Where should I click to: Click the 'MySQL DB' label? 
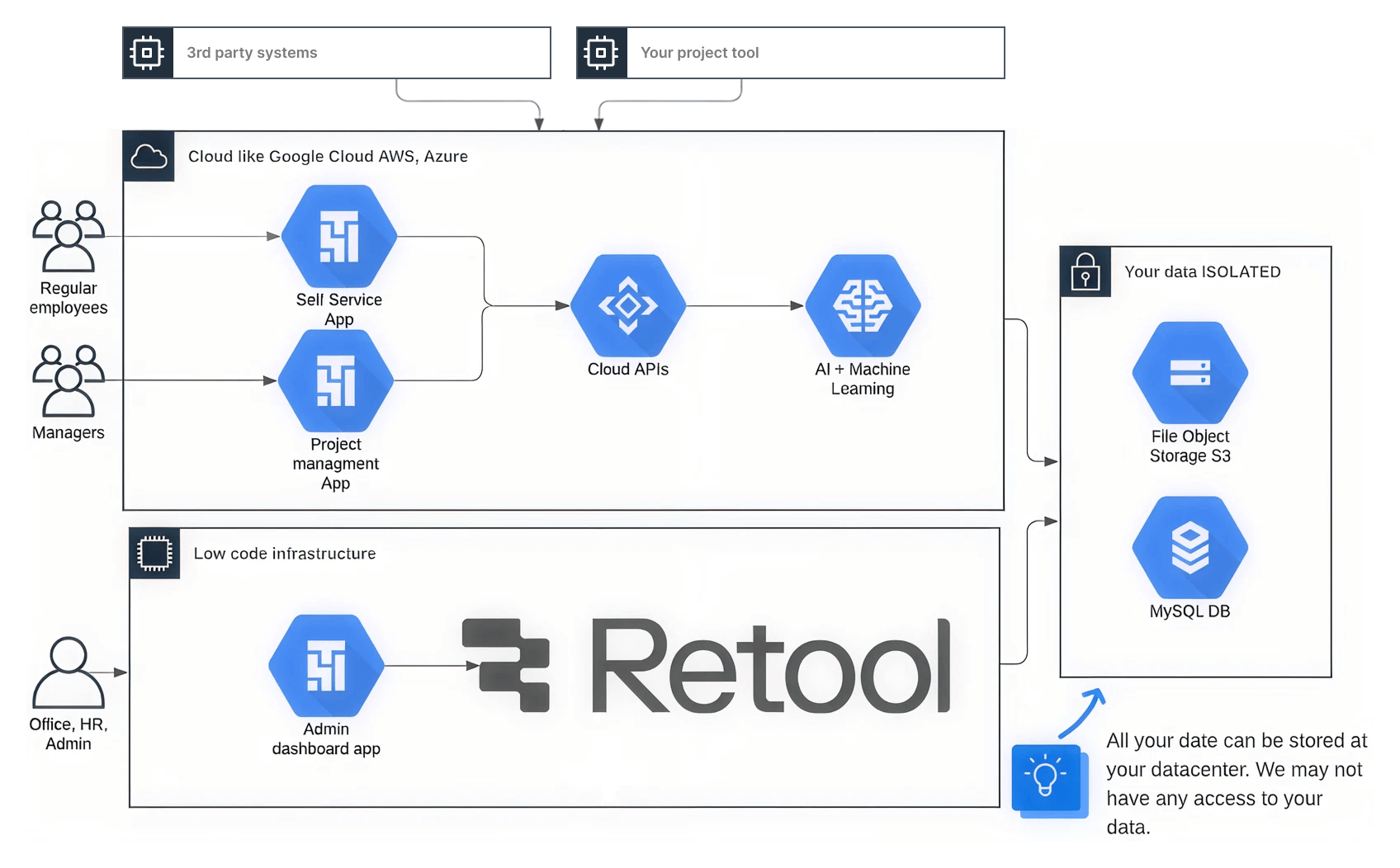(x=1190, y=611)
